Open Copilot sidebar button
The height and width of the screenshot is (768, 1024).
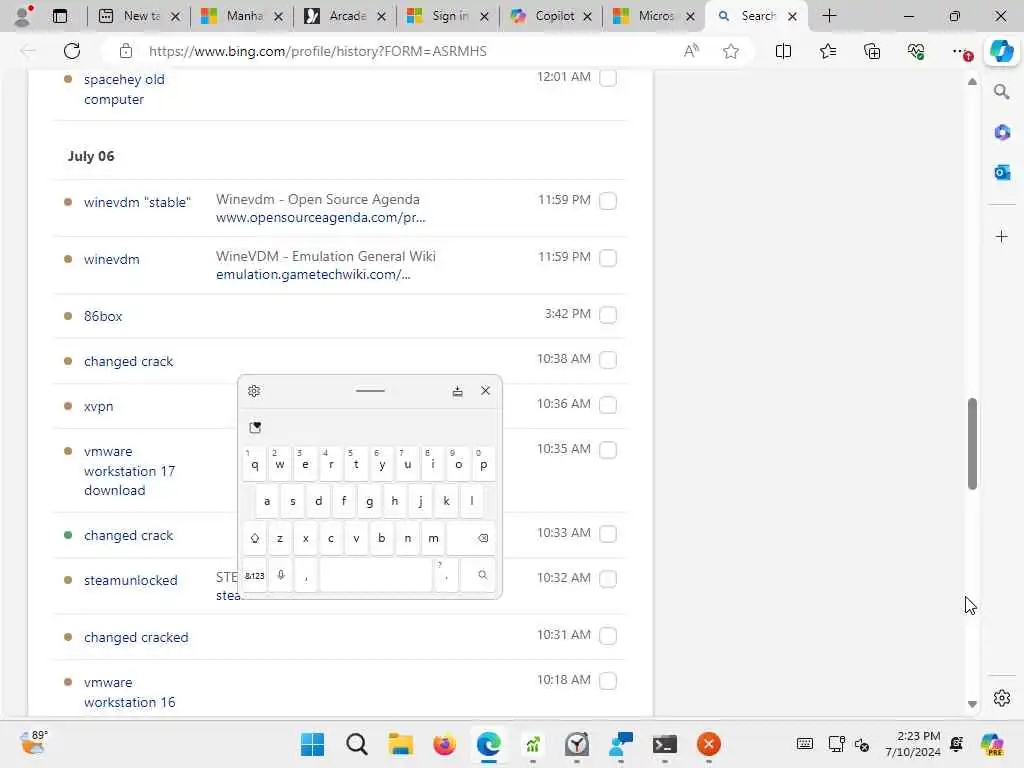(1001, 51)
